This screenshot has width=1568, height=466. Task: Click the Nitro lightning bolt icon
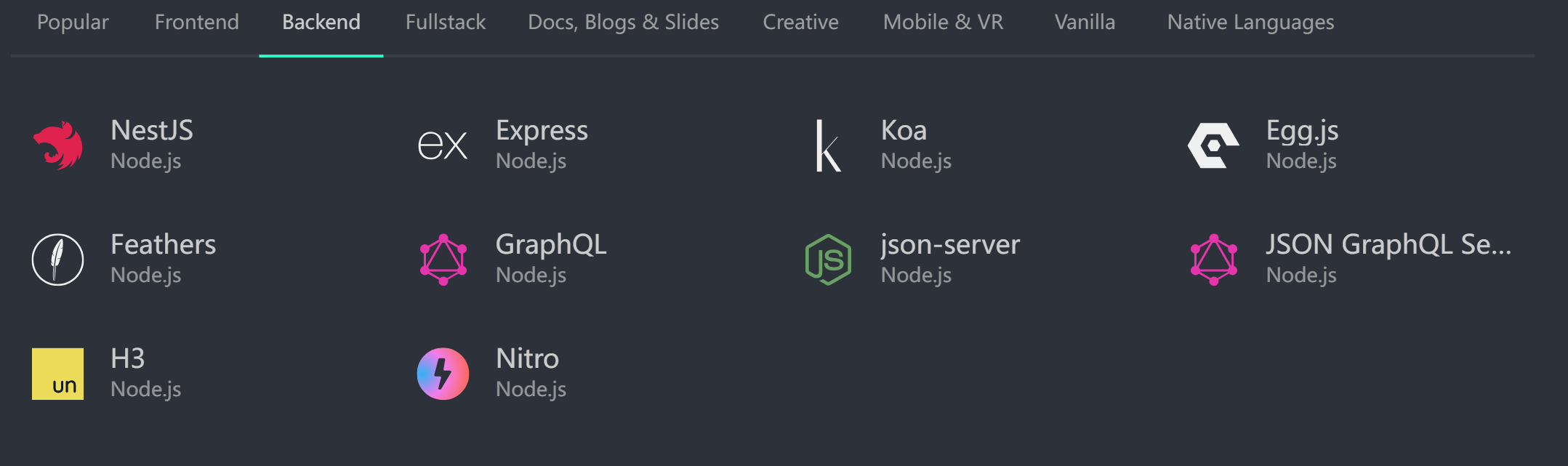[x=443, y=374]
